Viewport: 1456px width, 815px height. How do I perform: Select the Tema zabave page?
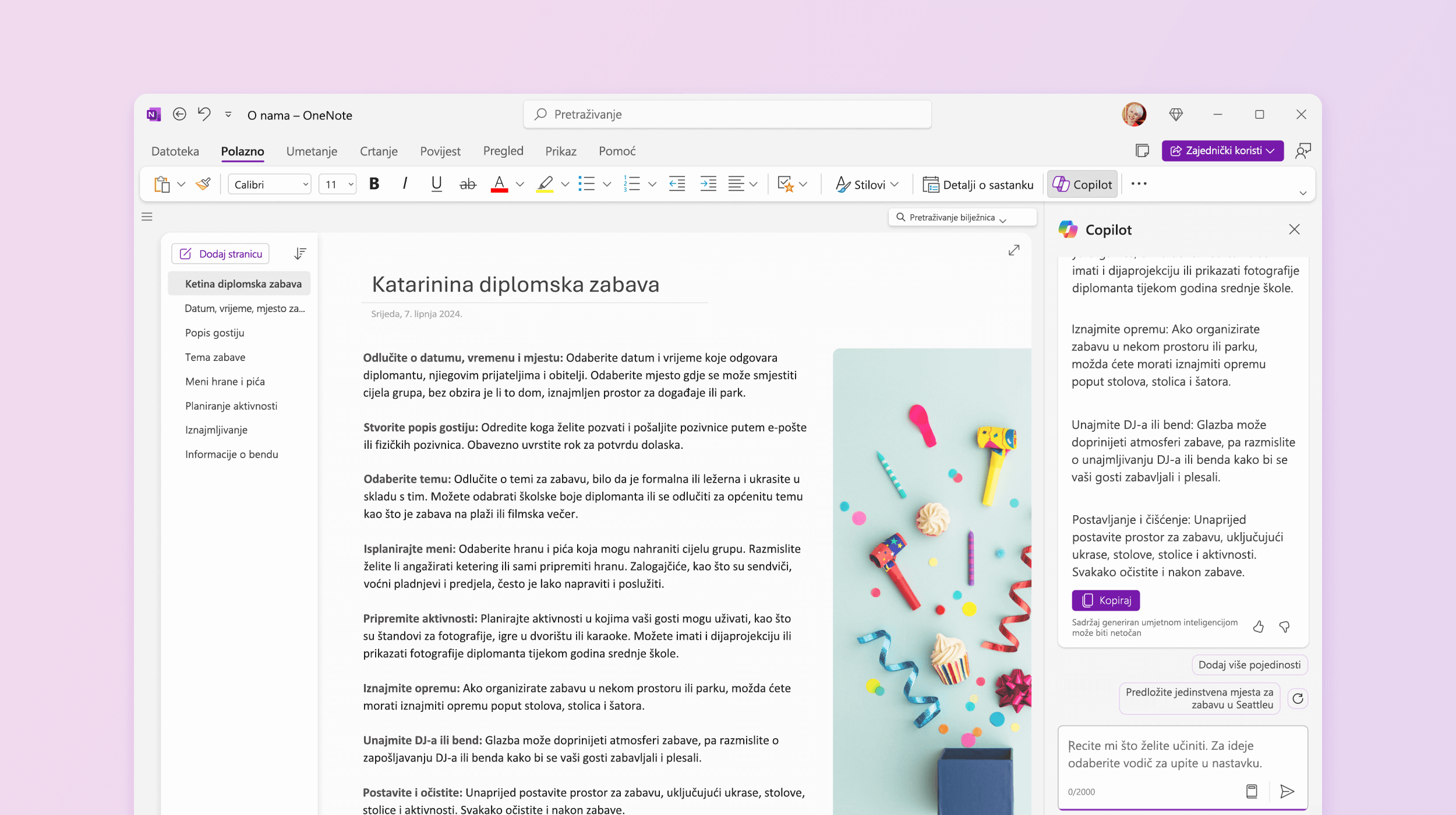pyautogui.click(x=215, y=357)
